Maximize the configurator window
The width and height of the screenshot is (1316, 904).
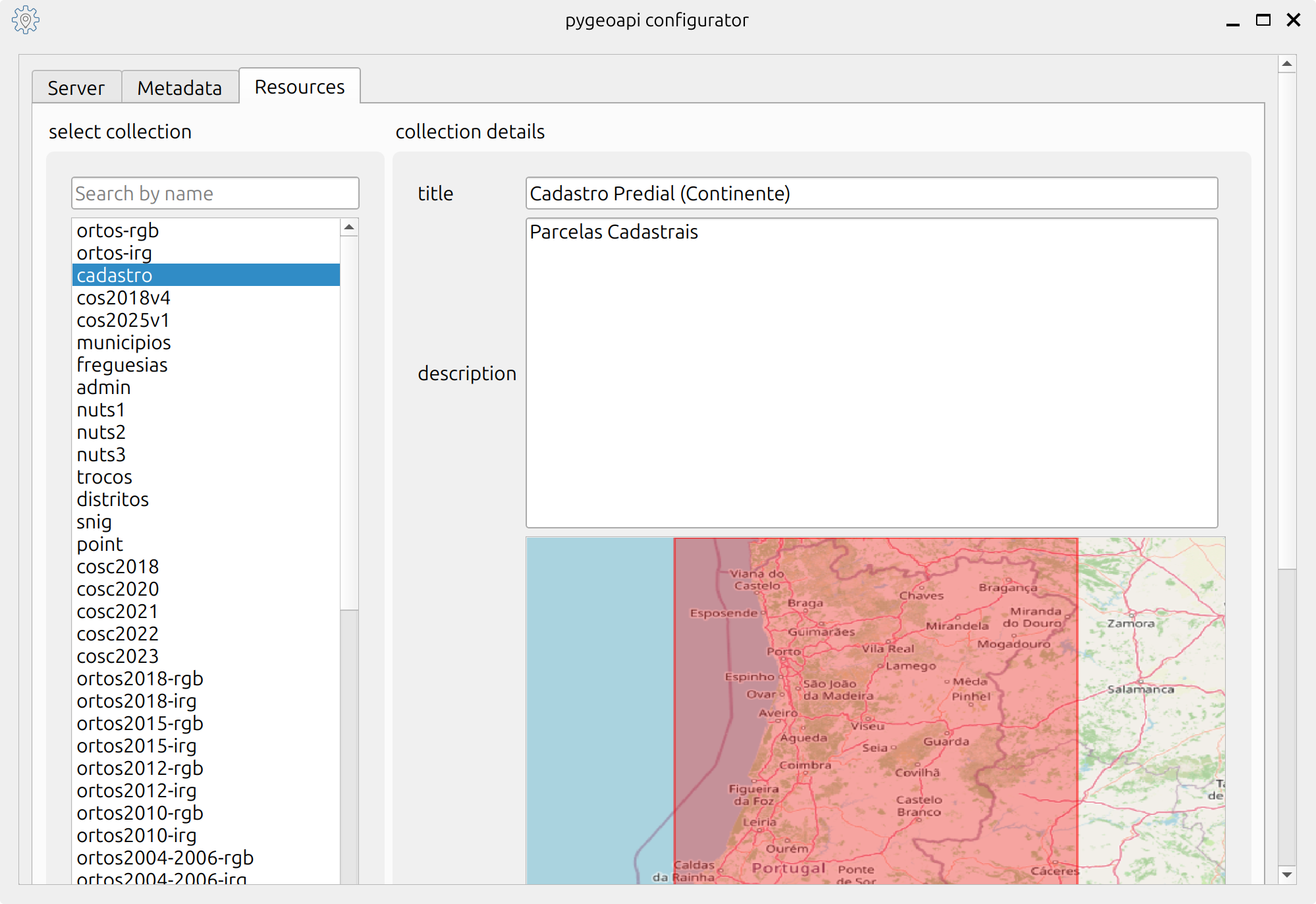coord(1263,20)
